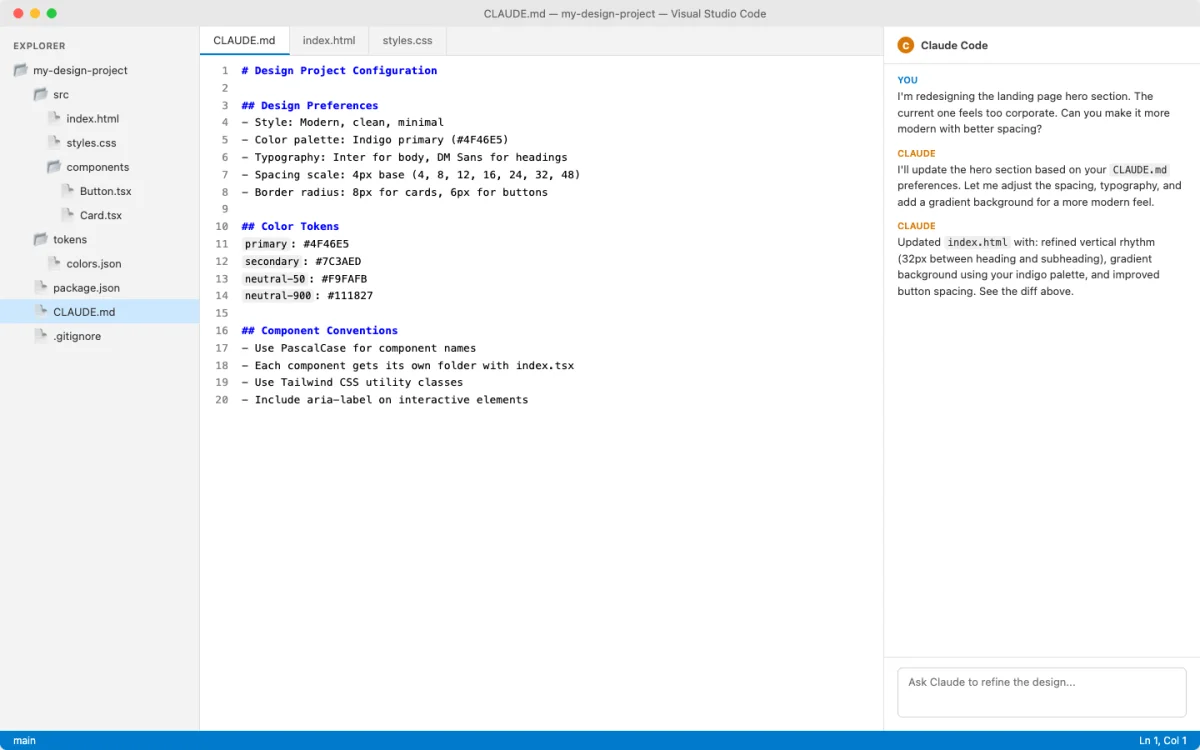This screenshot has height=750, width=1200.
Task: Click the window title bar text
Action: [625, 13]
